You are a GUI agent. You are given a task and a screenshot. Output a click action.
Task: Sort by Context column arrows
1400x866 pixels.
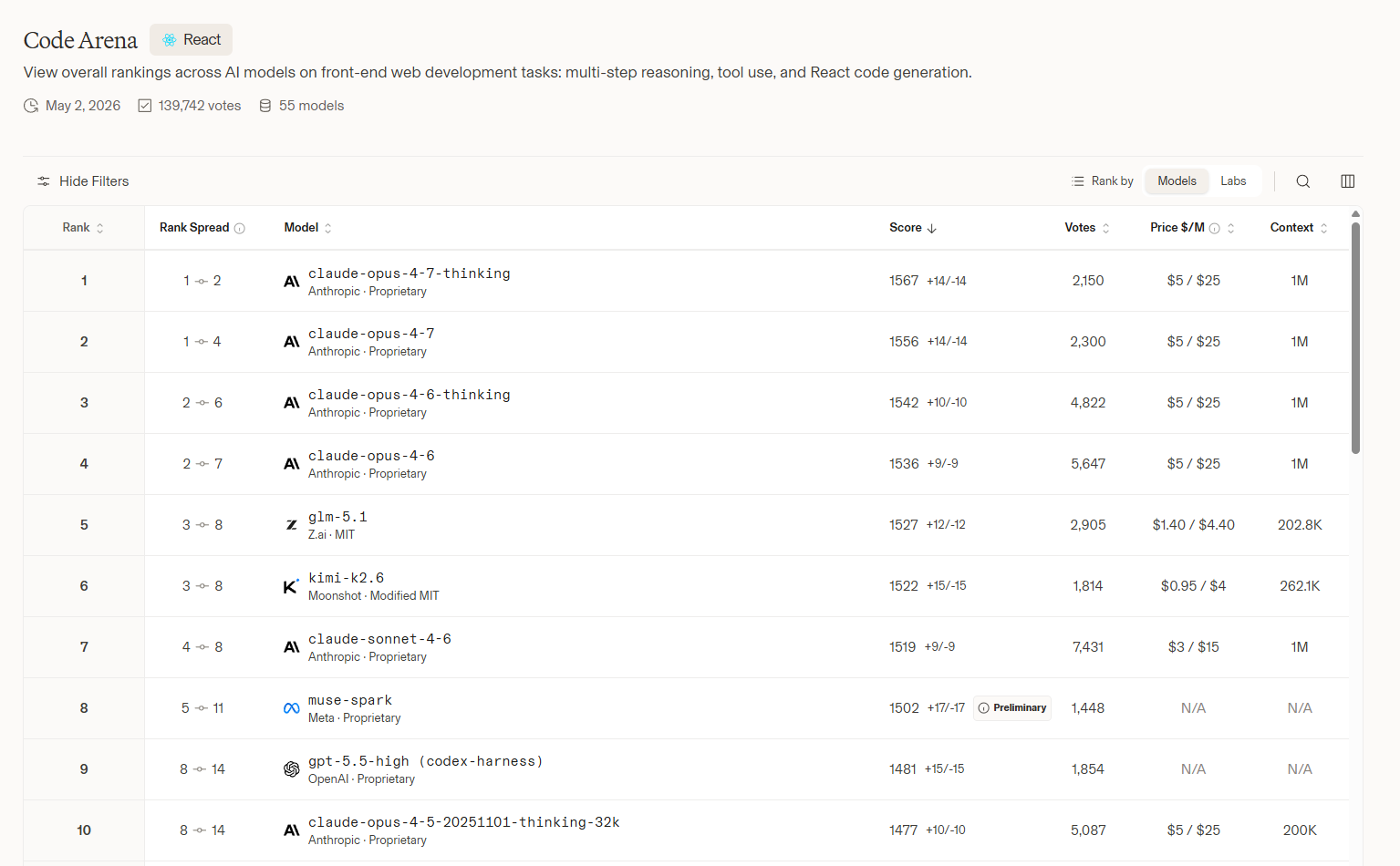click(1323, 229)
